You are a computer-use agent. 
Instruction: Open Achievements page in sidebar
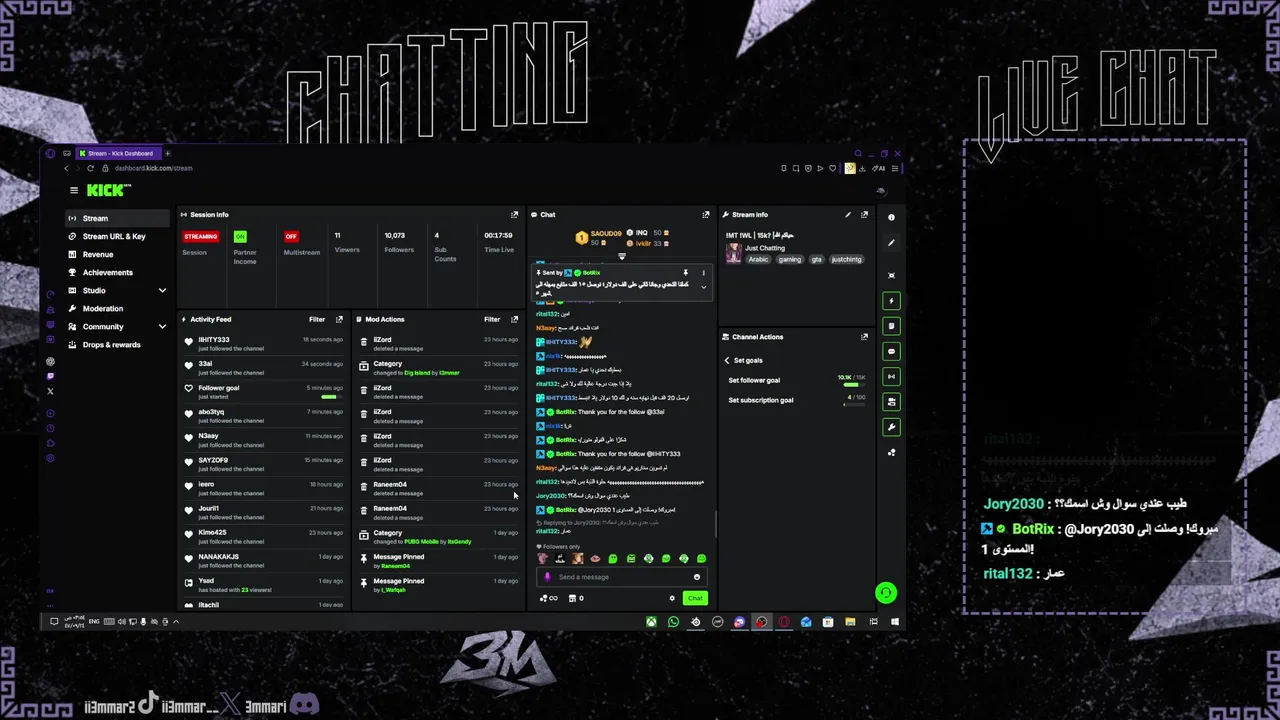(117, 272)
